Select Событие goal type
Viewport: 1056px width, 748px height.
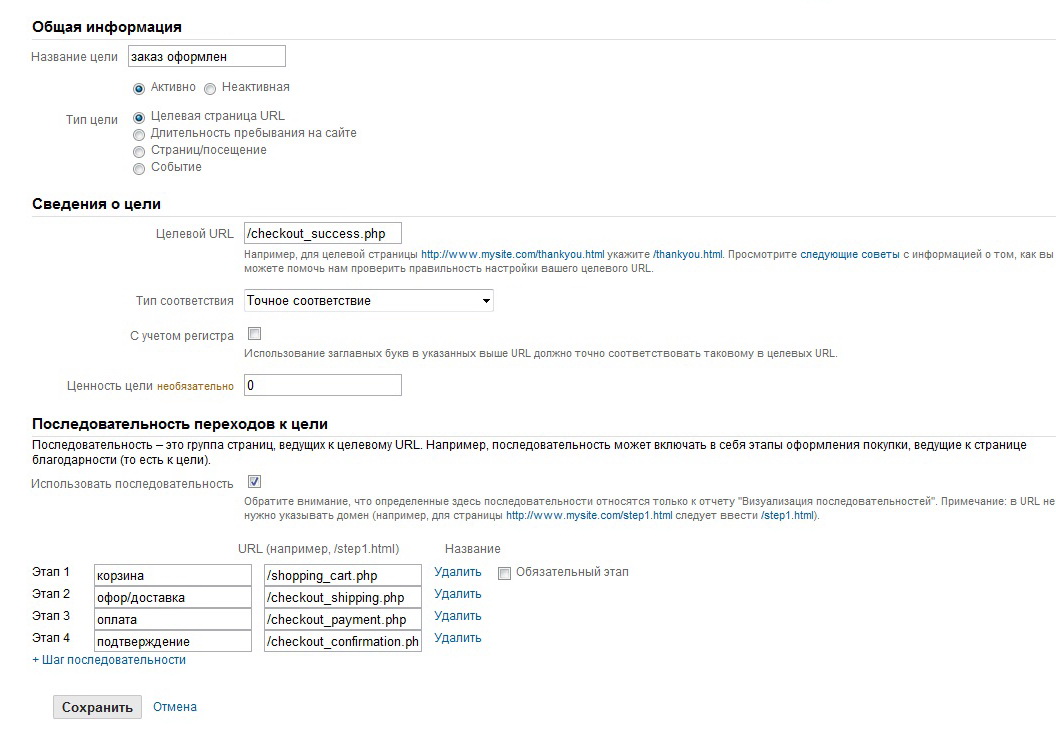[x=139, y=168]
